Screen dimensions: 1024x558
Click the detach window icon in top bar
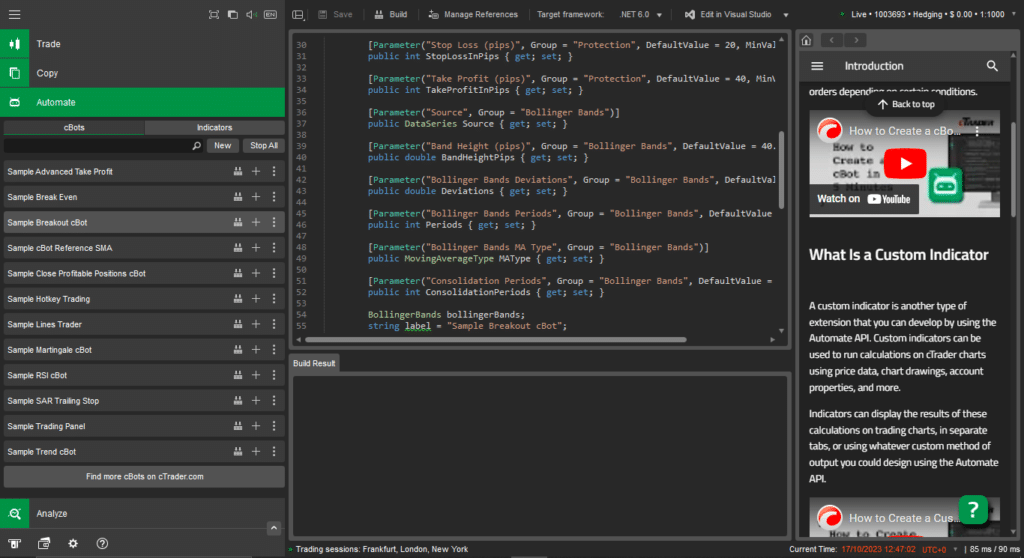pyautogui.click(x=232, y=14)
